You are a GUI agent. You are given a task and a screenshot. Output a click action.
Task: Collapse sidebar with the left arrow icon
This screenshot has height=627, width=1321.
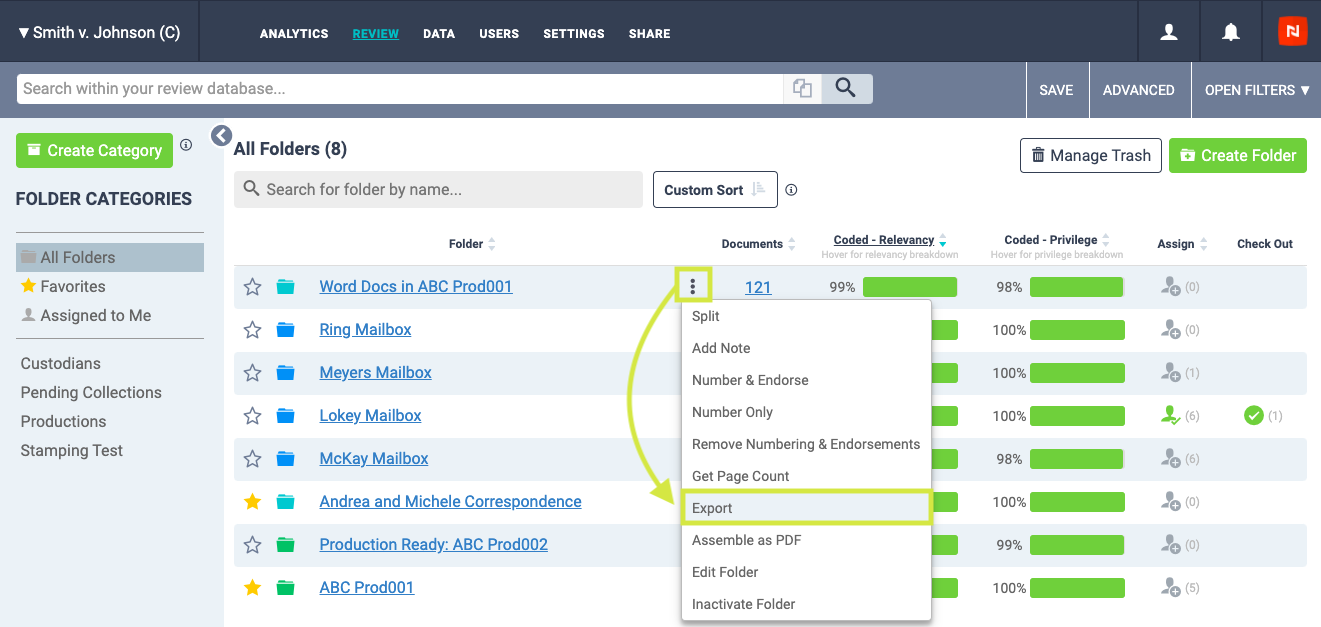(x=221, y=135)
